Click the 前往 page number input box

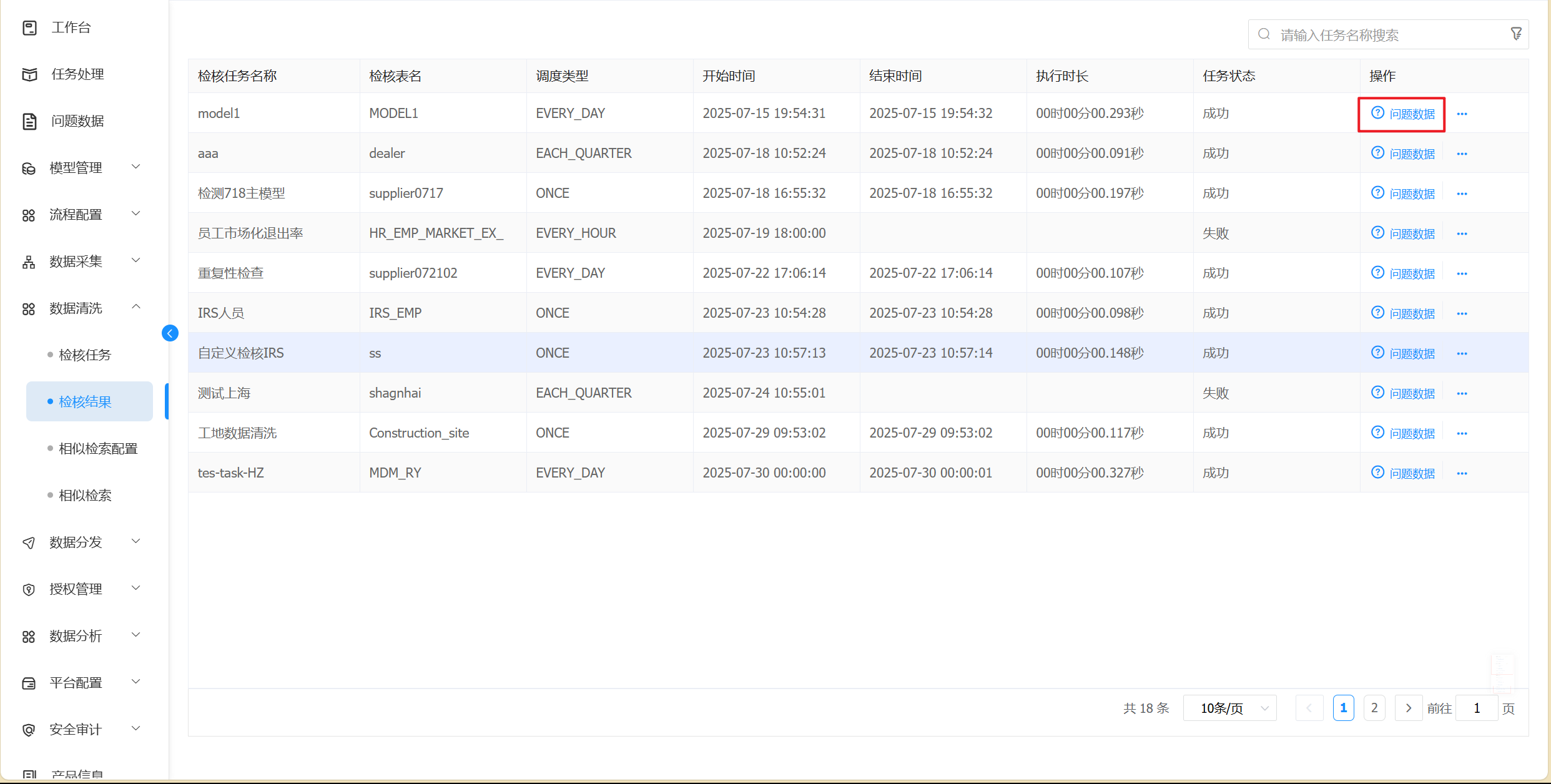click(x=1476, y=708)
